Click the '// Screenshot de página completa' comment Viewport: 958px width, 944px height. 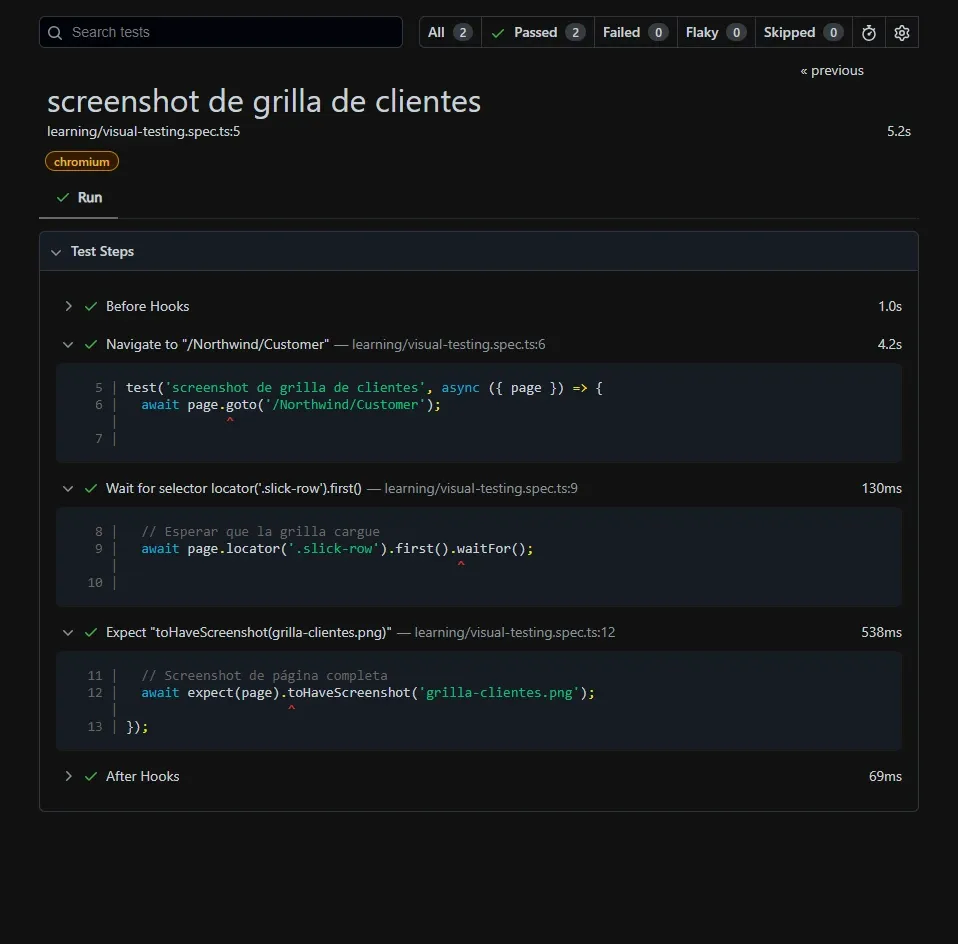(264, 676)
